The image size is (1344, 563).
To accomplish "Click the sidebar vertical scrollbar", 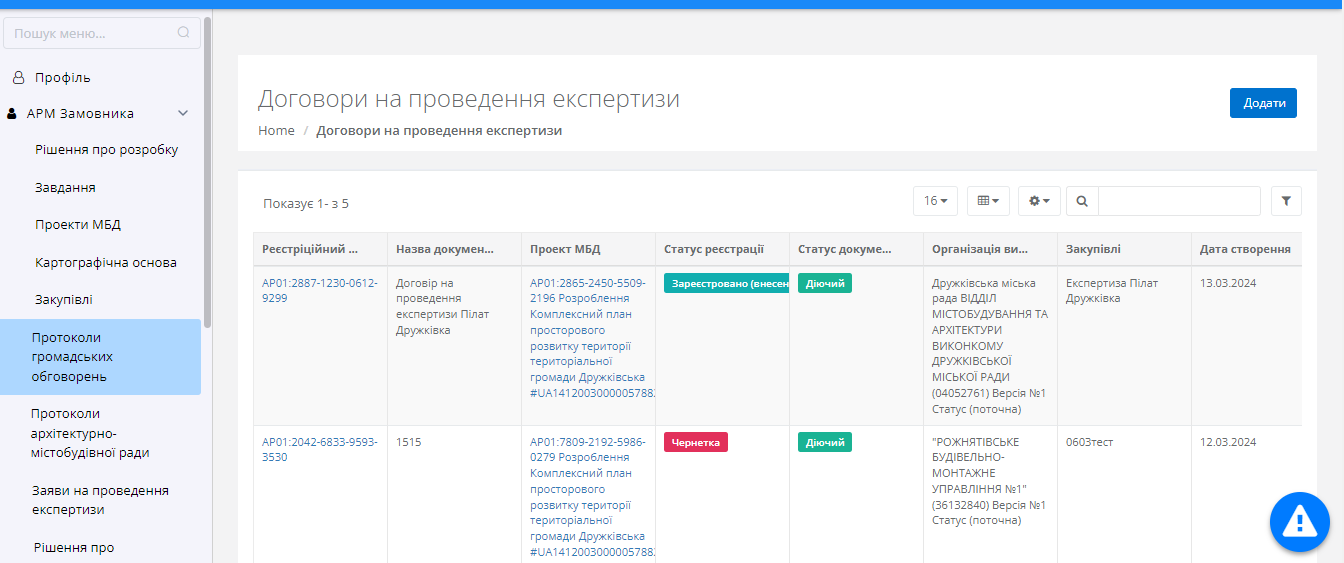I will (x=207, y=172).
